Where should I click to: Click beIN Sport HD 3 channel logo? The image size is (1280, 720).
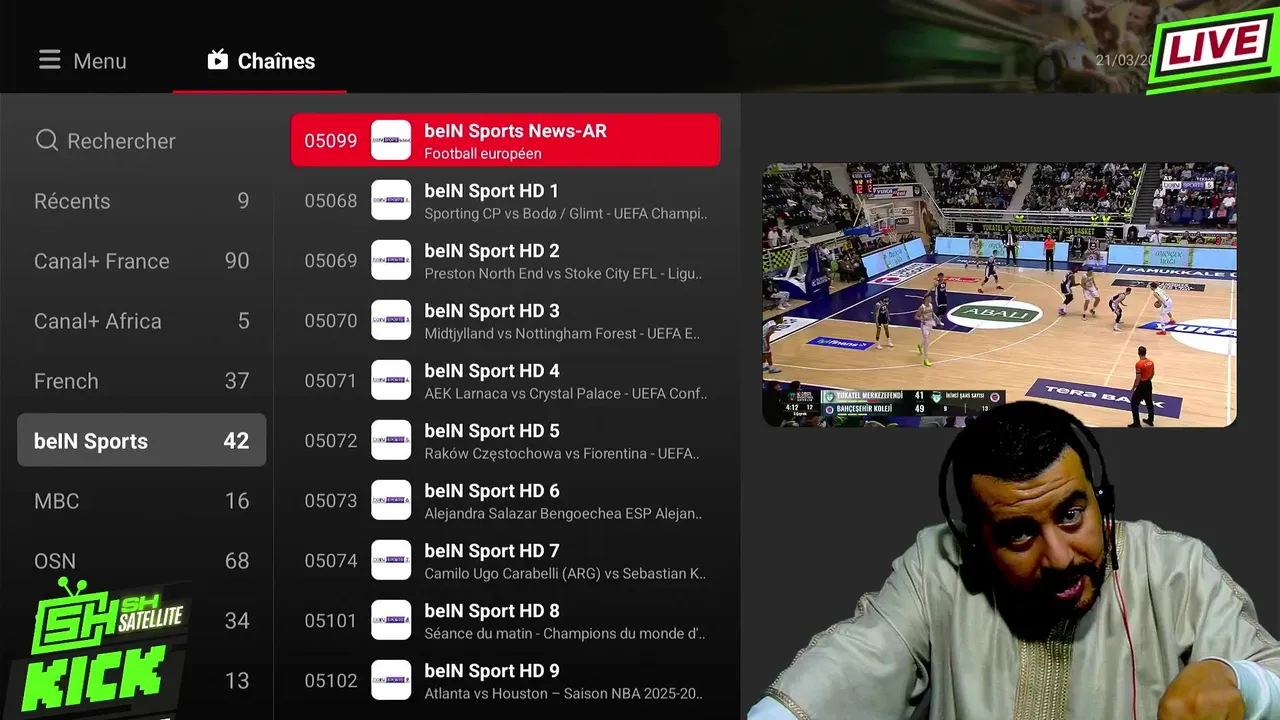(x=391, y=320)
